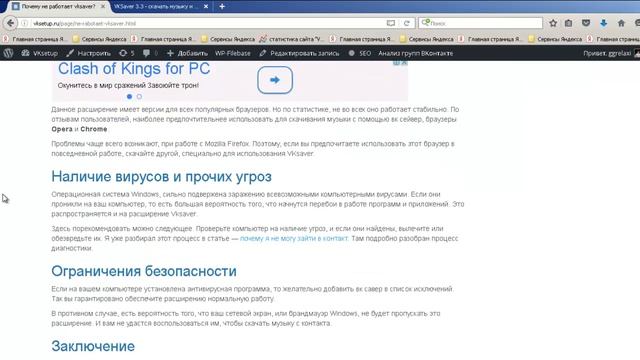Open VKsetup site menu in admin bar
Image resolution: width=640 pixels, height=360 pixels.
[40, 53]
